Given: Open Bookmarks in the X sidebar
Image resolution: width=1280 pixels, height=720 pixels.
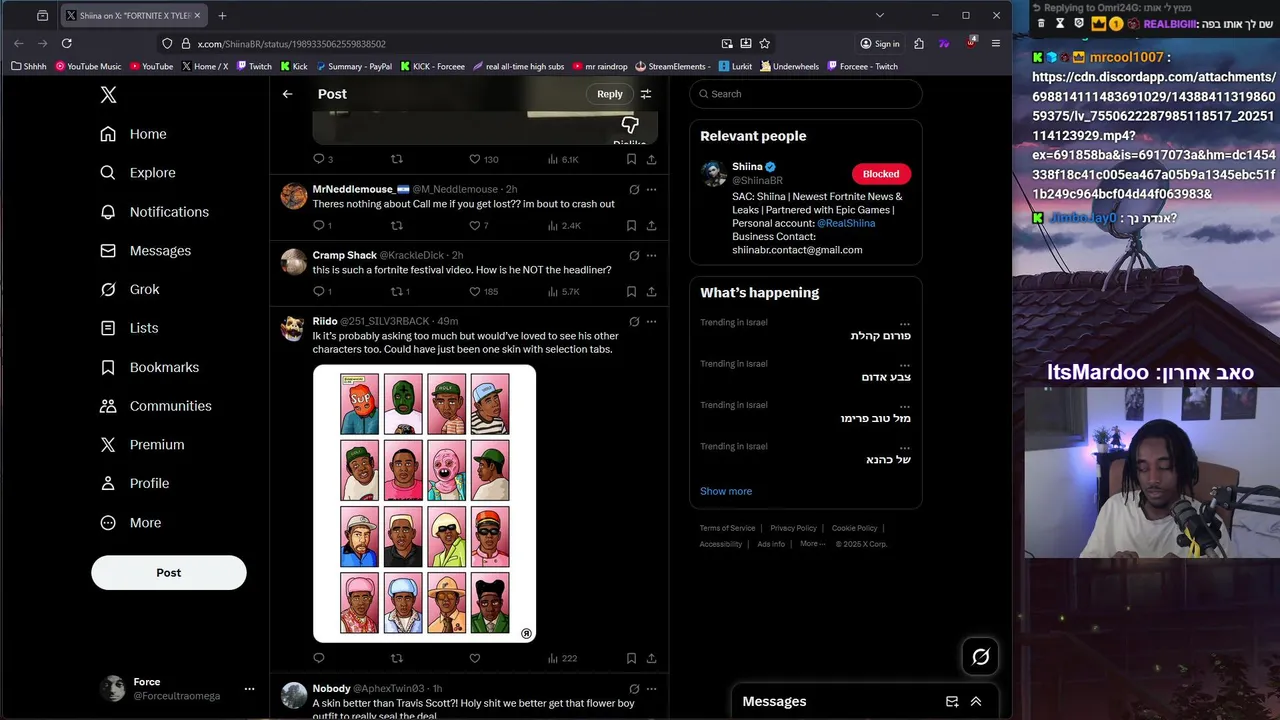Looking at the screenshot, I should coord(150,367).
